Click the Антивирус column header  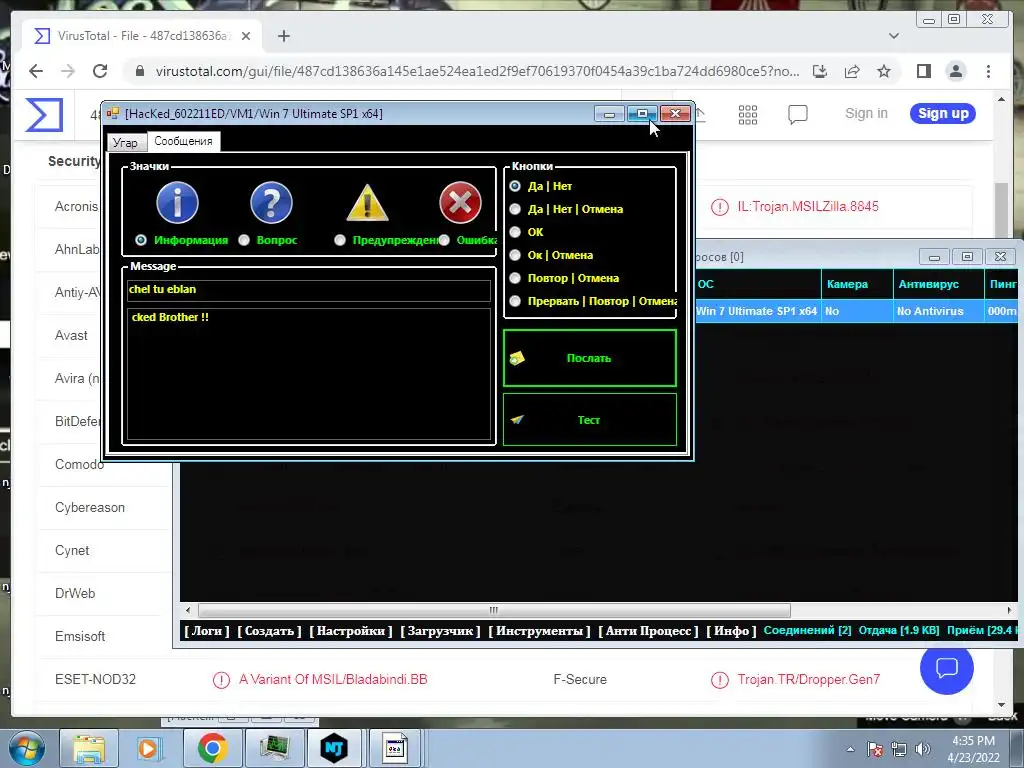click(x=938, y=284)
